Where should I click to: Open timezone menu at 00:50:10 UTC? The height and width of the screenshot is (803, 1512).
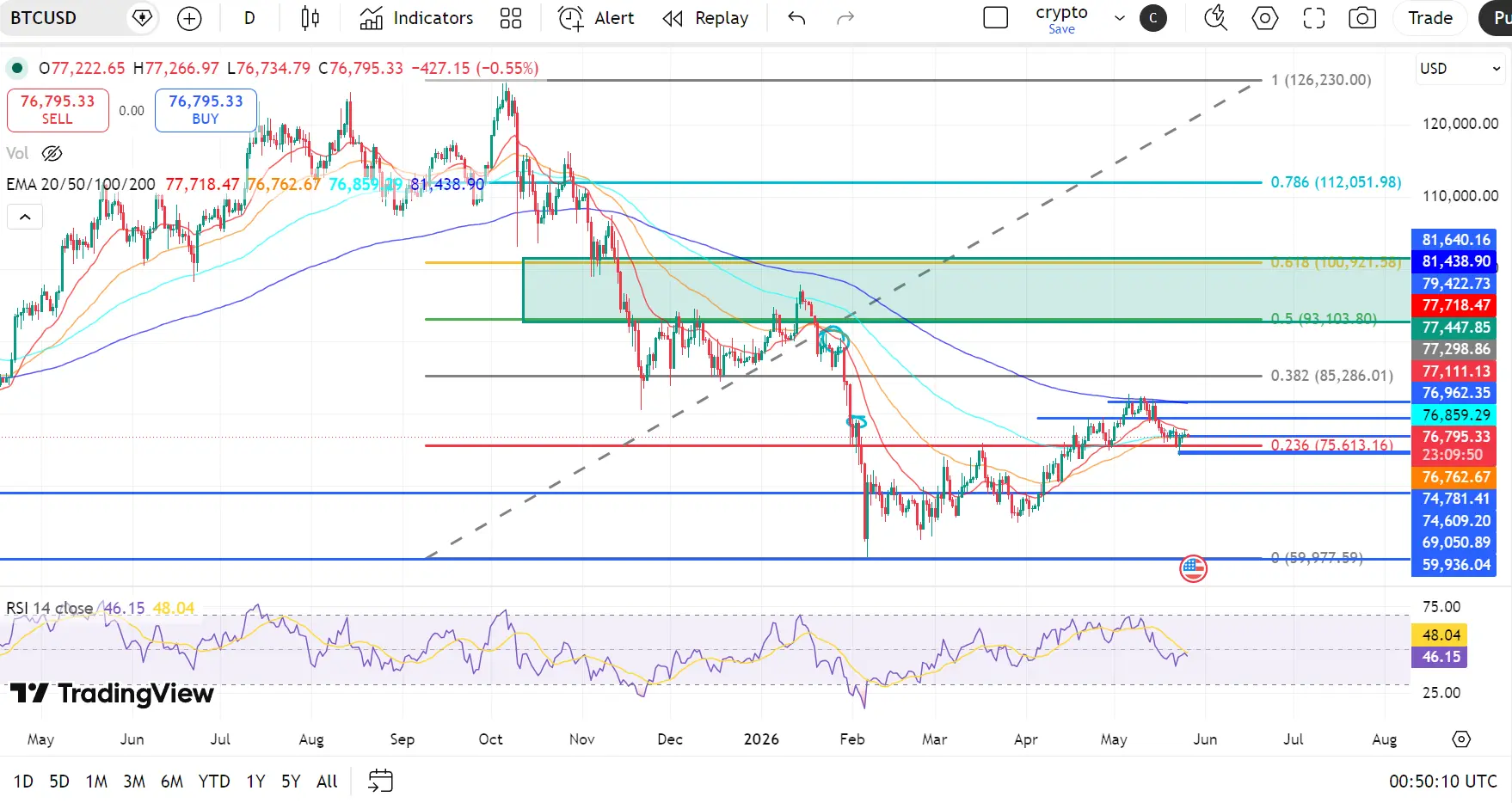pos(1443,782)
